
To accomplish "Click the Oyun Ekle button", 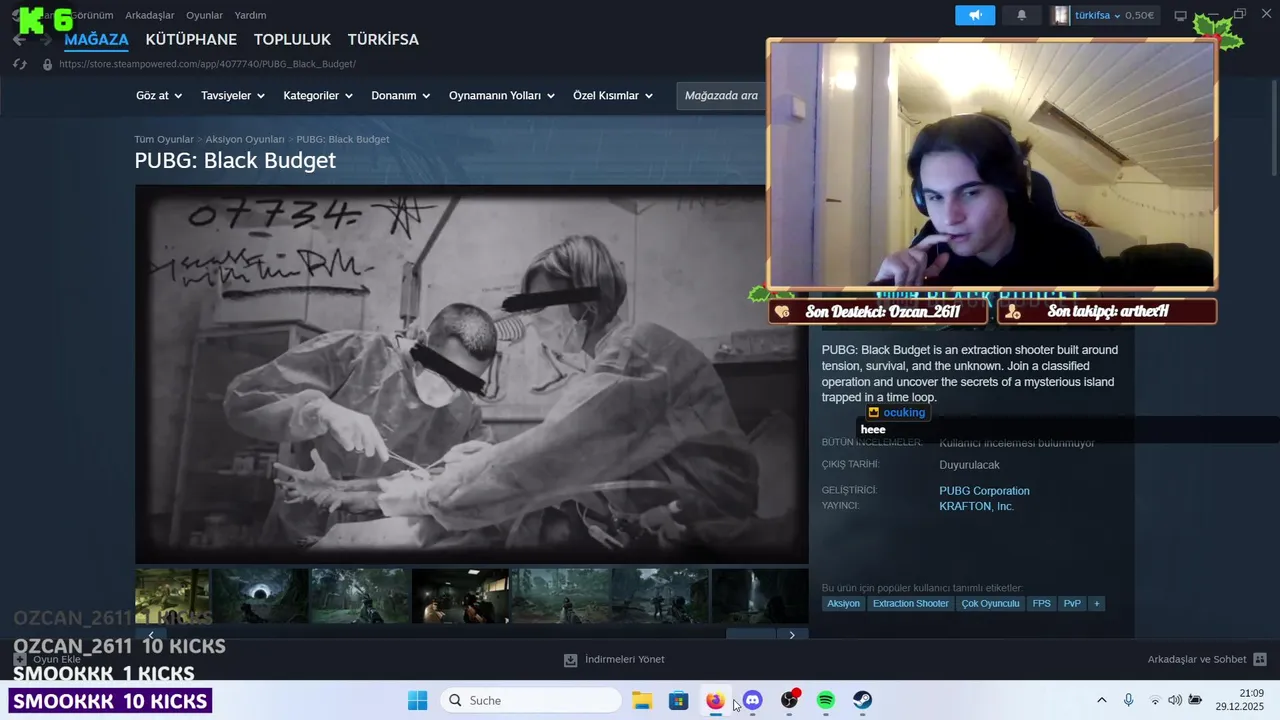I will 57,660.
